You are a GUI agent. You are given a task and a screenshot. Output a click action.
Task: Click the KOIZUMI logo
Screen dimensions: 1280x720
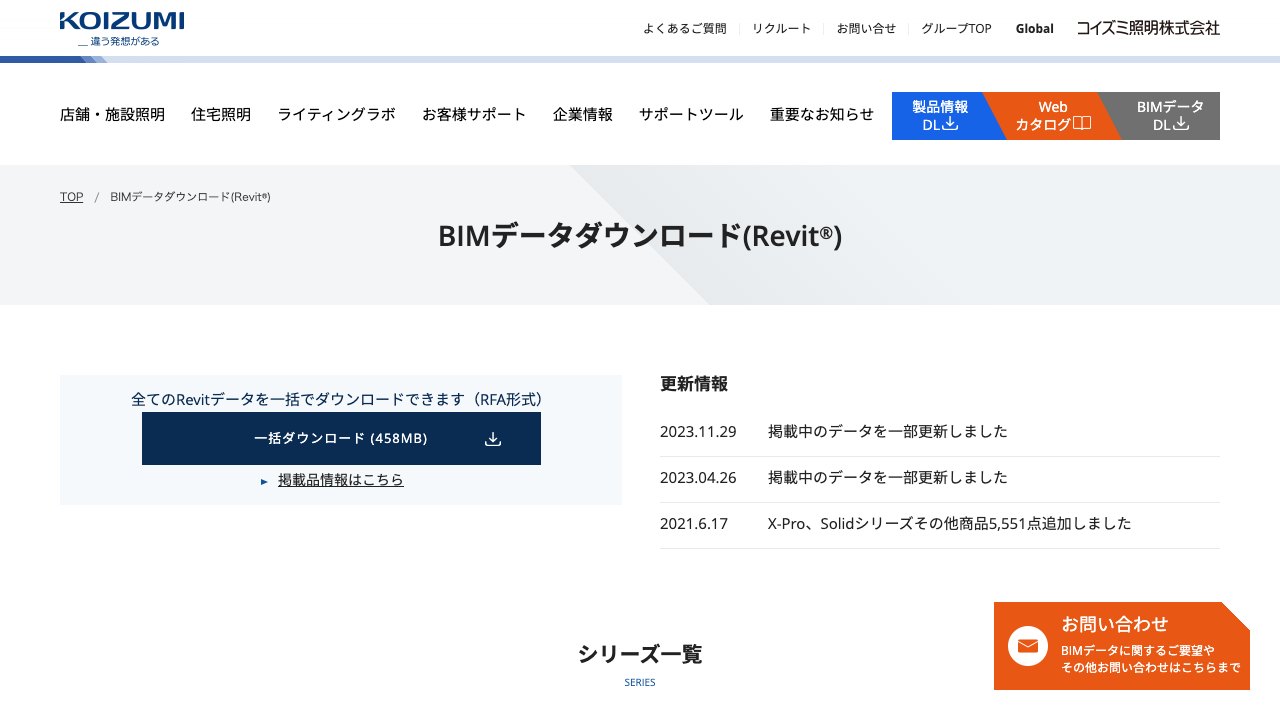(121, 29)
